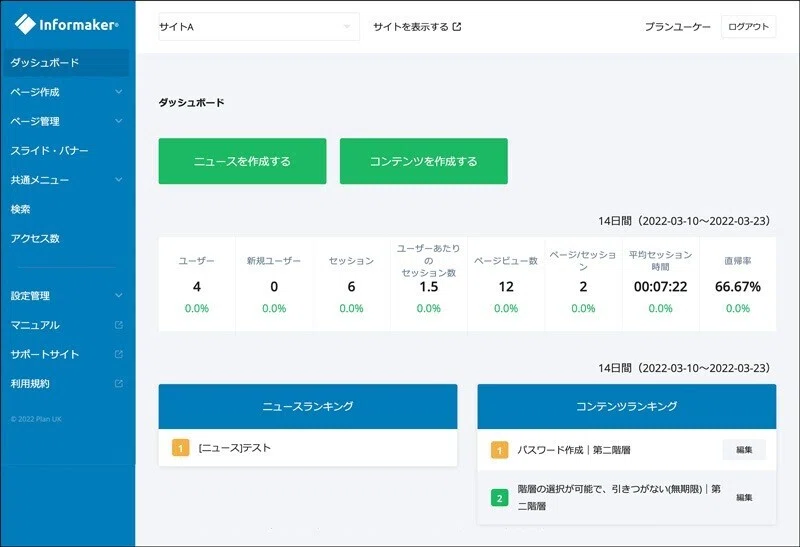Expand the ページ管理 menu chevron
Image resolution: width=800 pixels, height=547 pixels.
tap(118, 121)
